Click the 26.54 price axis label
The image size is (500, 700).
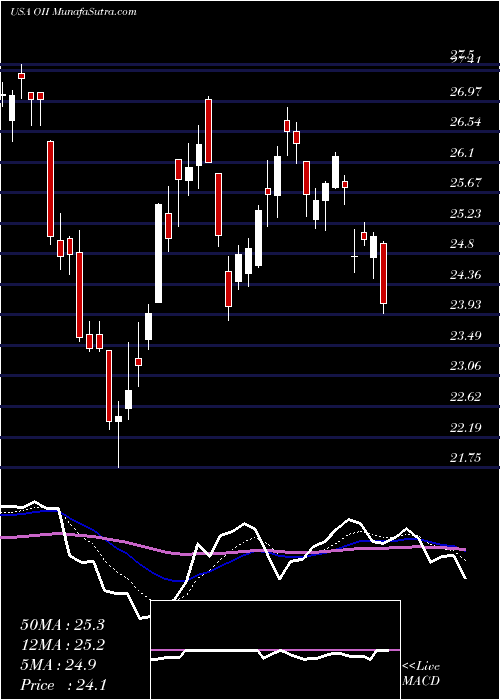coord(466,122)
